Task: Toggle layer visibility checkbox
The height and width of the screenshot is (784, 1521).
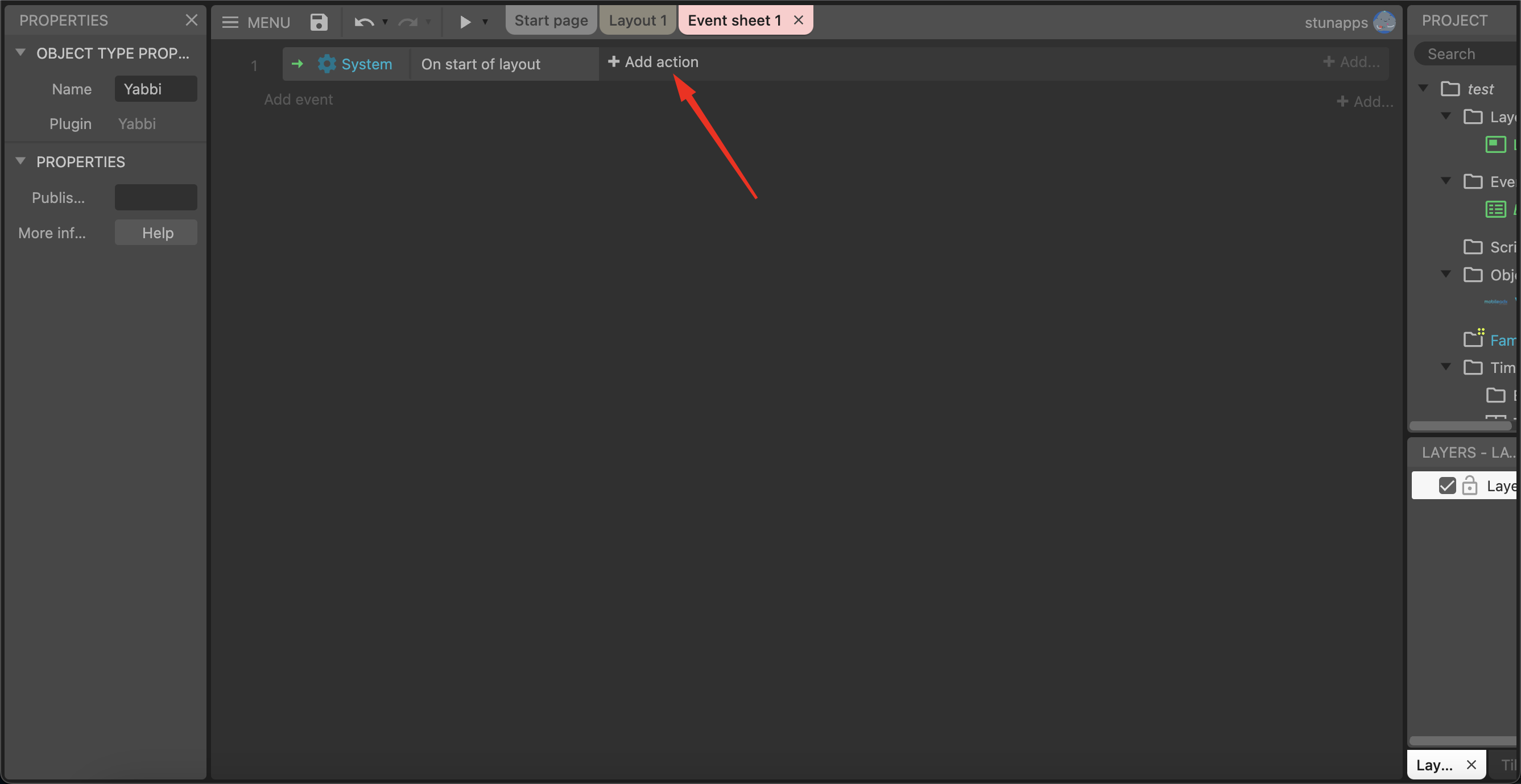Action: [x=1446, y=486]
